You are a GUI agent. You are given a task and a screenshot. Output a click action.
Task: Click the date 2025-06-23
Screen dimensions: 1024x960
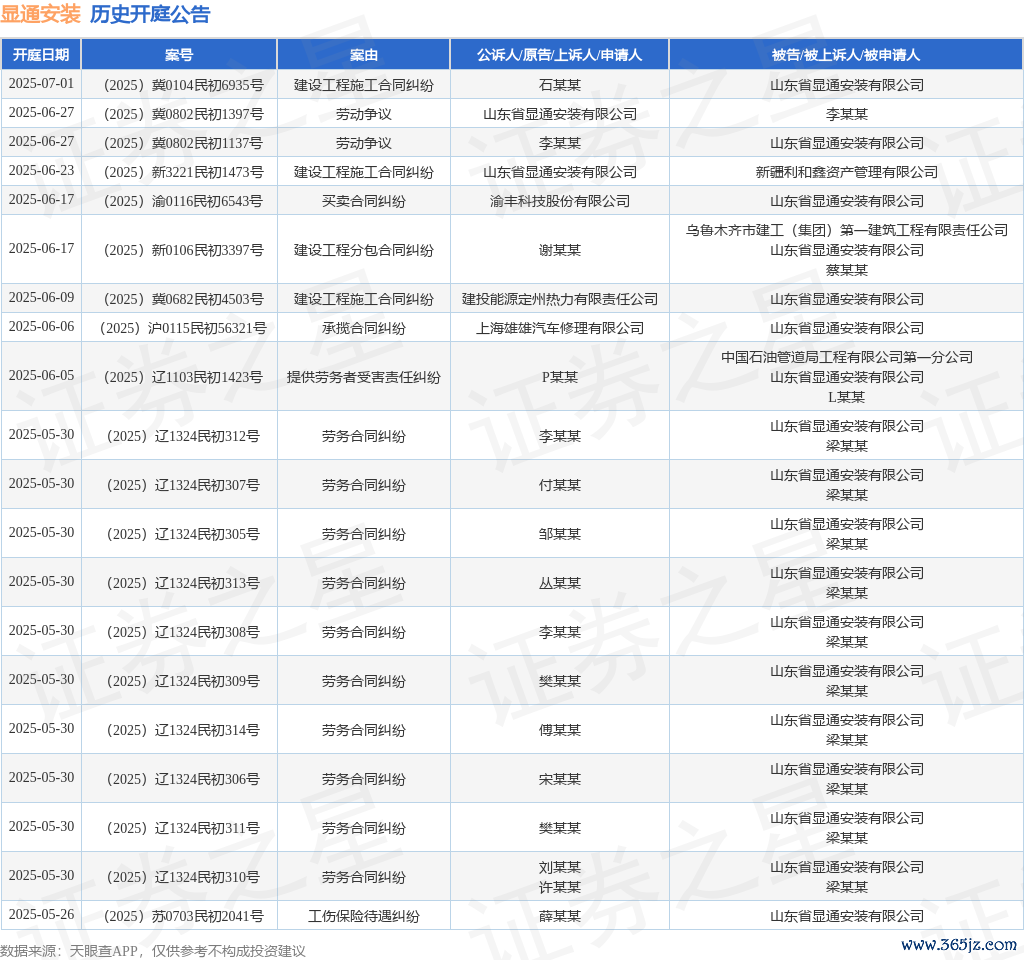click(41, 171)
